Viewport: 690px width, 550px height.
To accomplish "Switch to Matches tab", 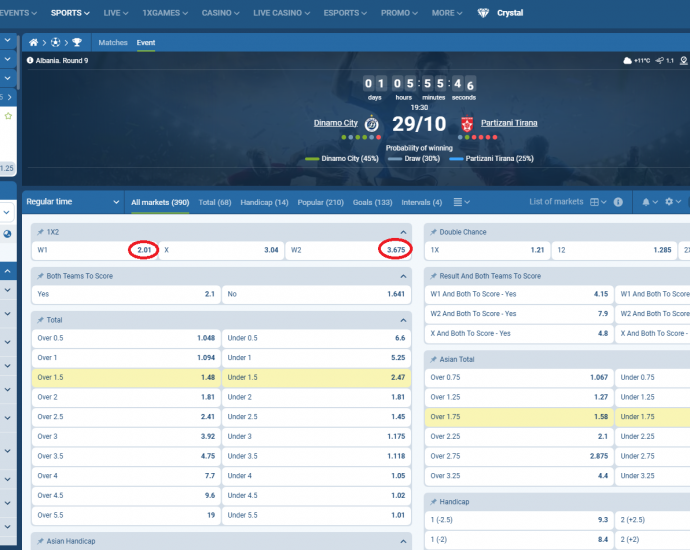I will 113,43.
